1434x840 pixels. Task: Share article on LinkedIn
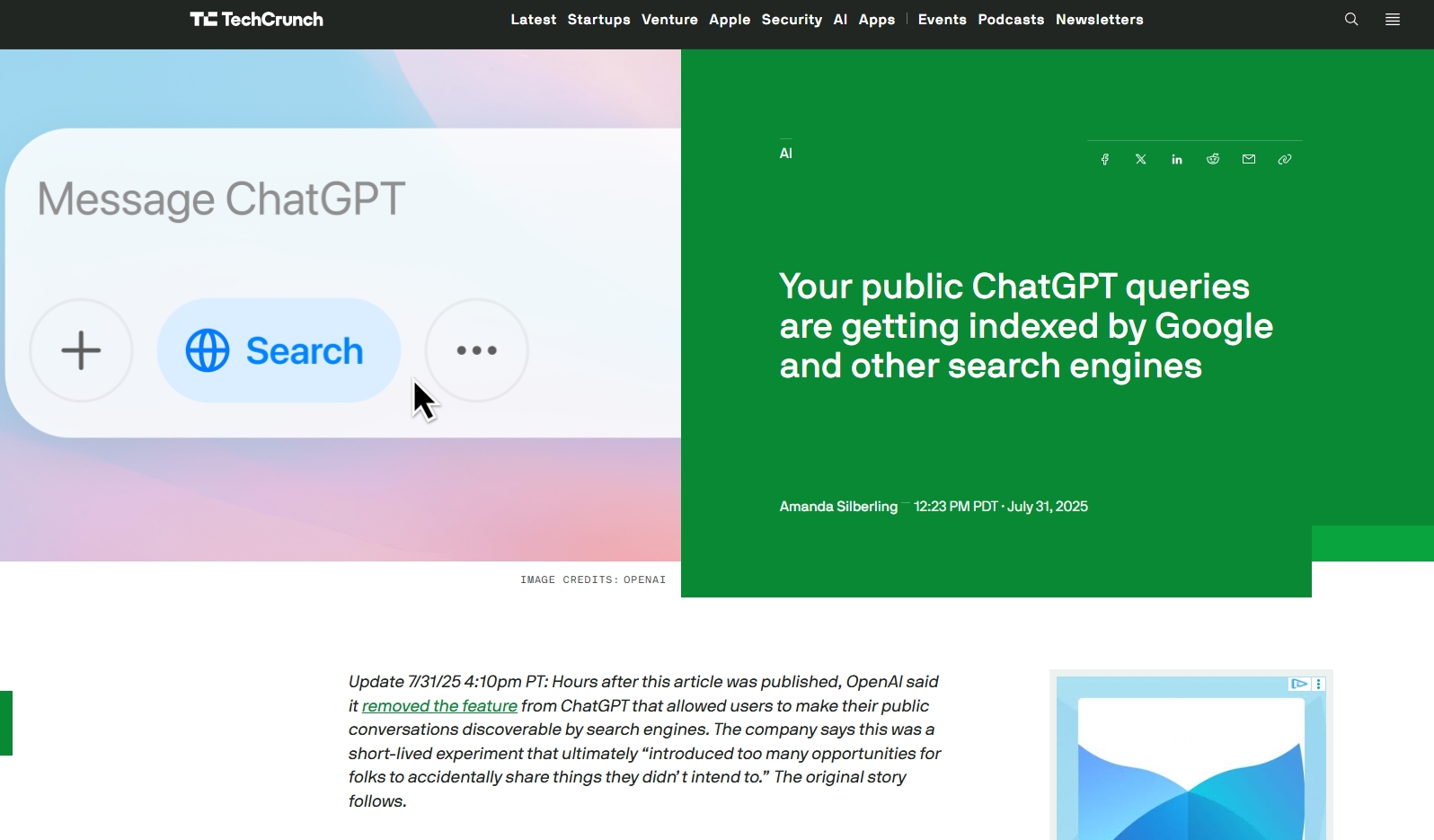pyautogui.click(x=1177, y=159)
